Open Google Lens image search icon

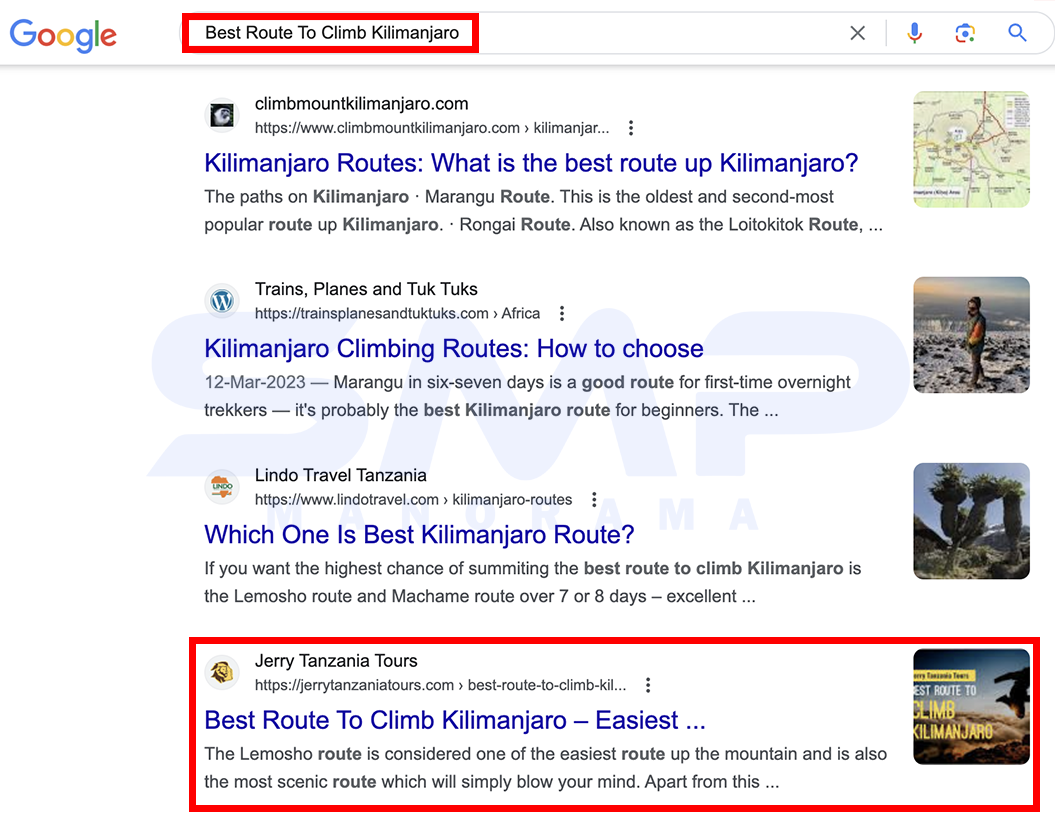pyautogui.click(x=965, y=33)
